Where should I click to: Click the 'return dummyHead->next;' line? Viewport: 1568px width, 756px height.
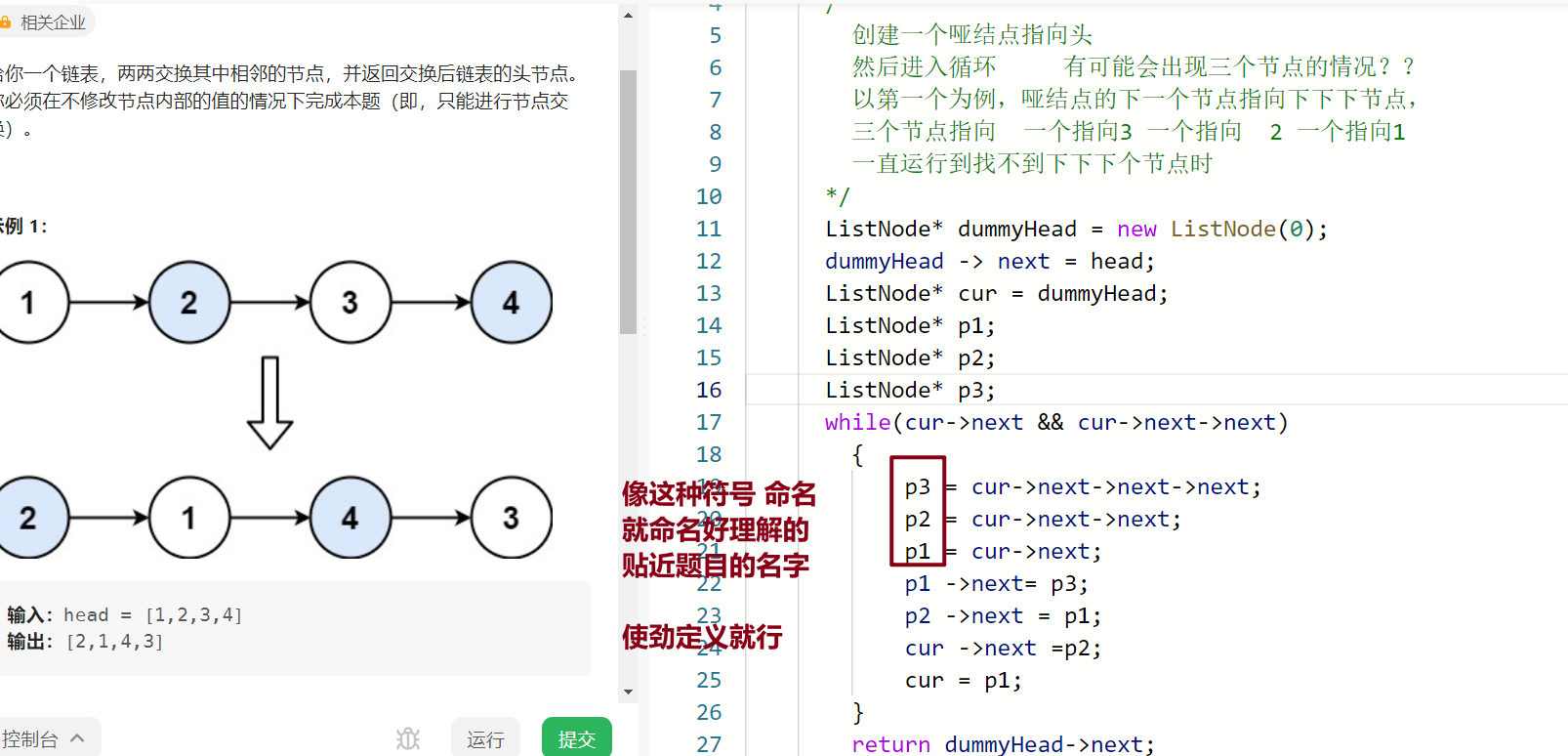coord(1003,743)
